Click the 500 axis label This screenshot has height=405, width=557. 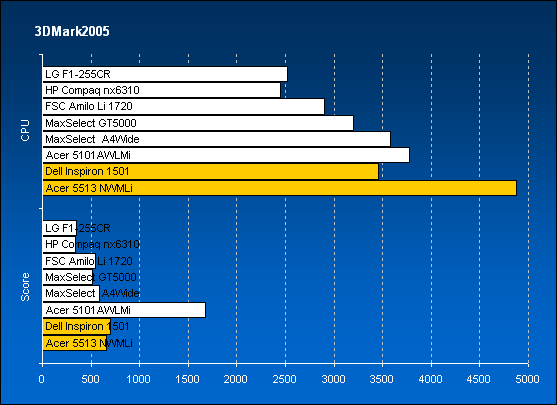coord(90,379)
